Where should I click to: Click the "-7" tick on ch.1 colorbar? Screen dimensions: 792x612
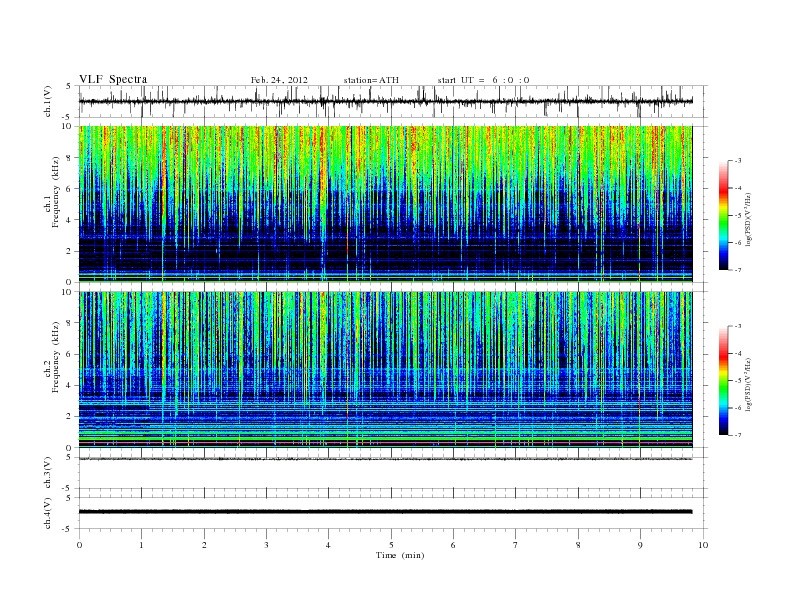[738, 270]
